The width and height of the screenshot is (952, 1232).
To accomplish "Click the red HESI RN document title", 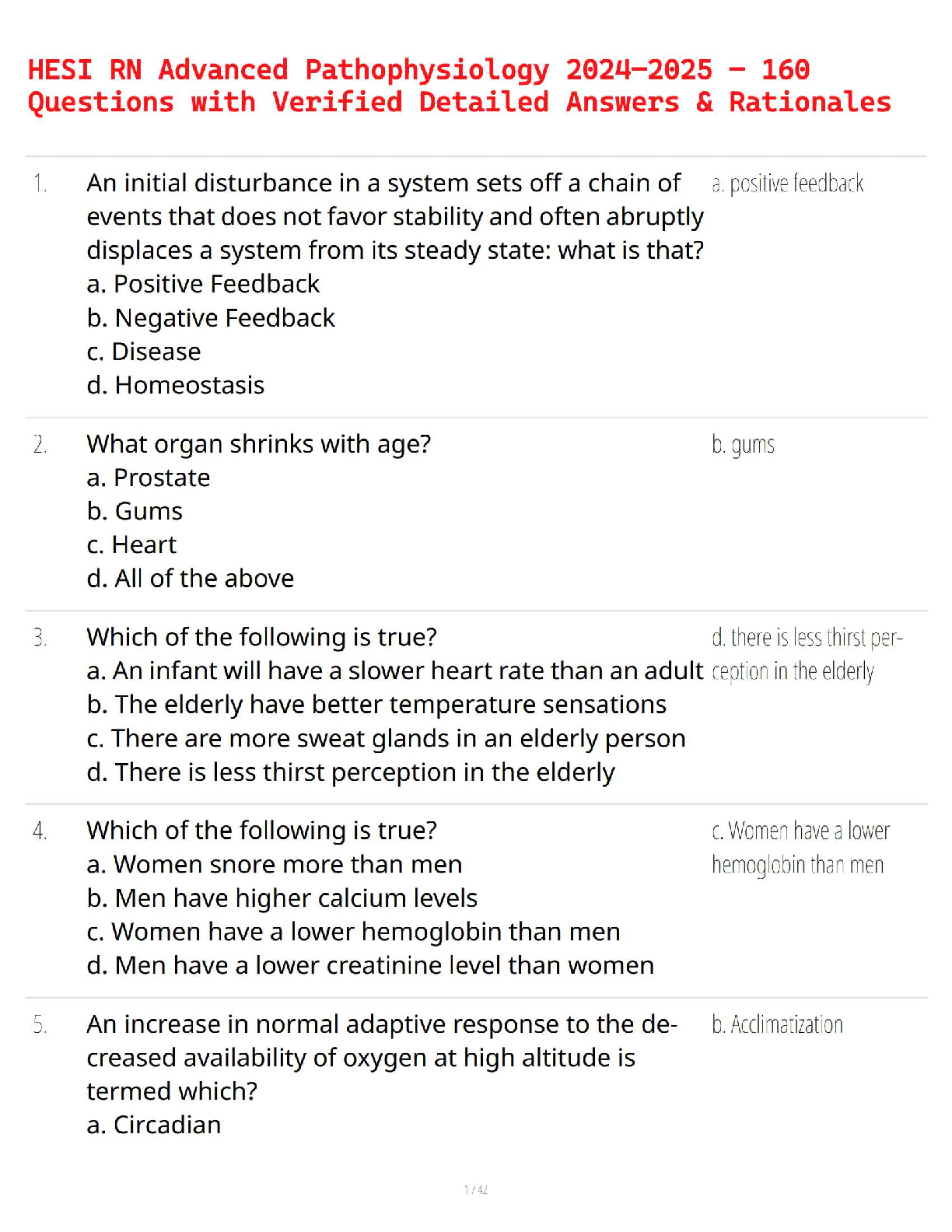I will (x=459, y=86).
